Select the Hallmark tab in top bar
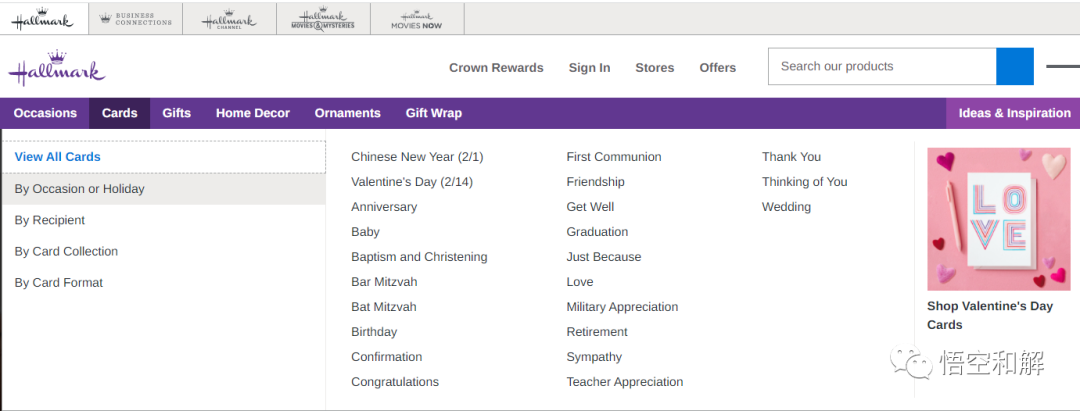 (43, 19)
